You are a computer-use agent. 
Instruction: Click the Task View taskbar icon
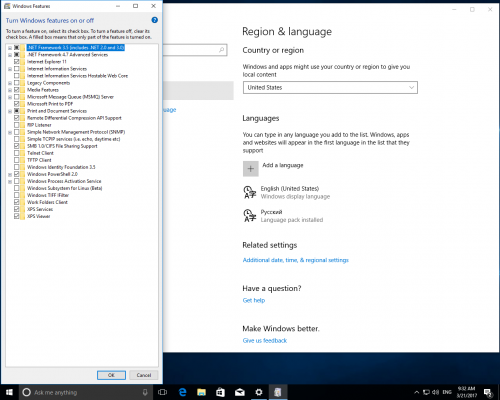coord(163,392)
